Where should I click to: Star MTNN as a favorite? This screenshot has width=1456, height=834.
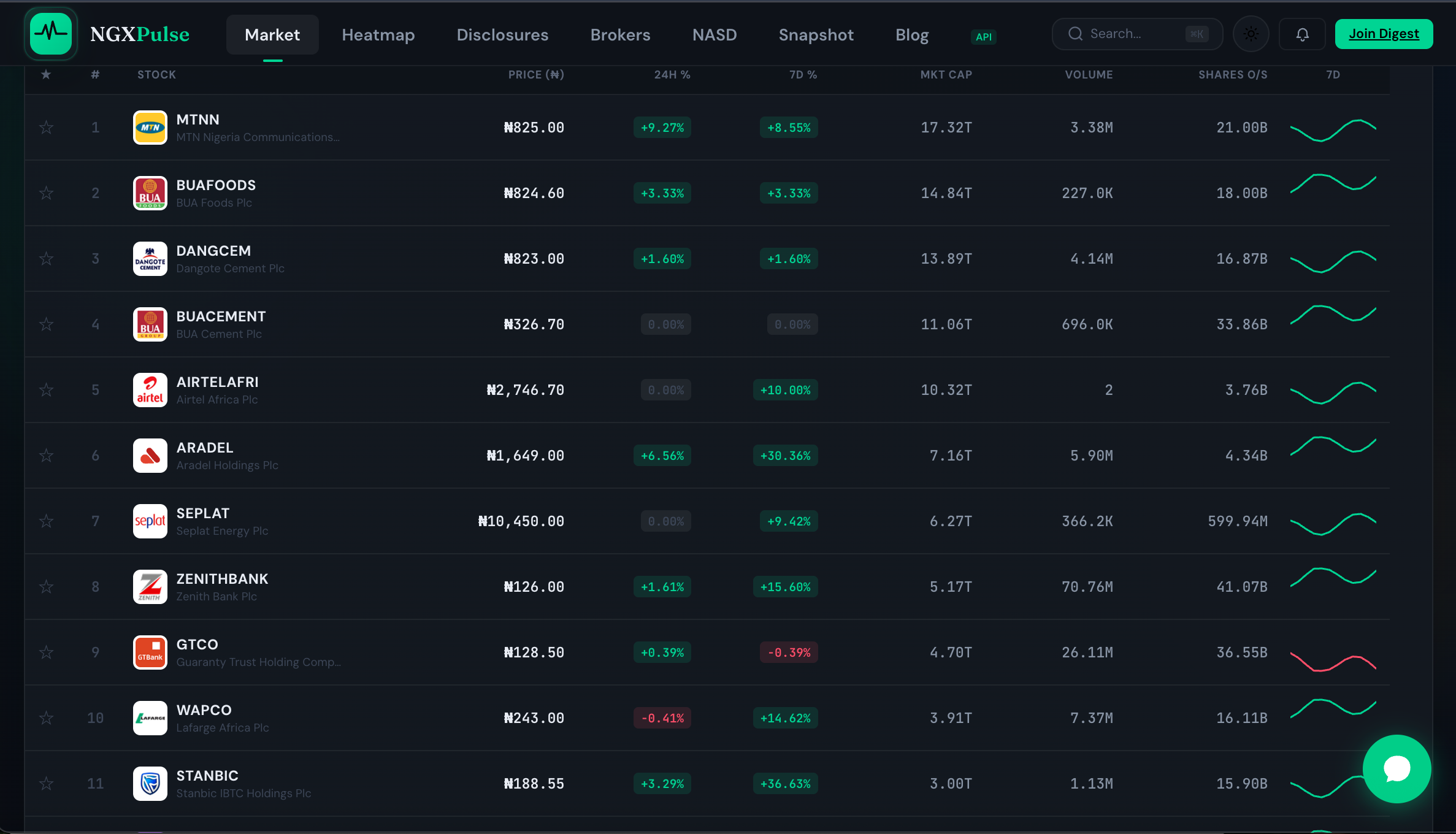point(46,128)
